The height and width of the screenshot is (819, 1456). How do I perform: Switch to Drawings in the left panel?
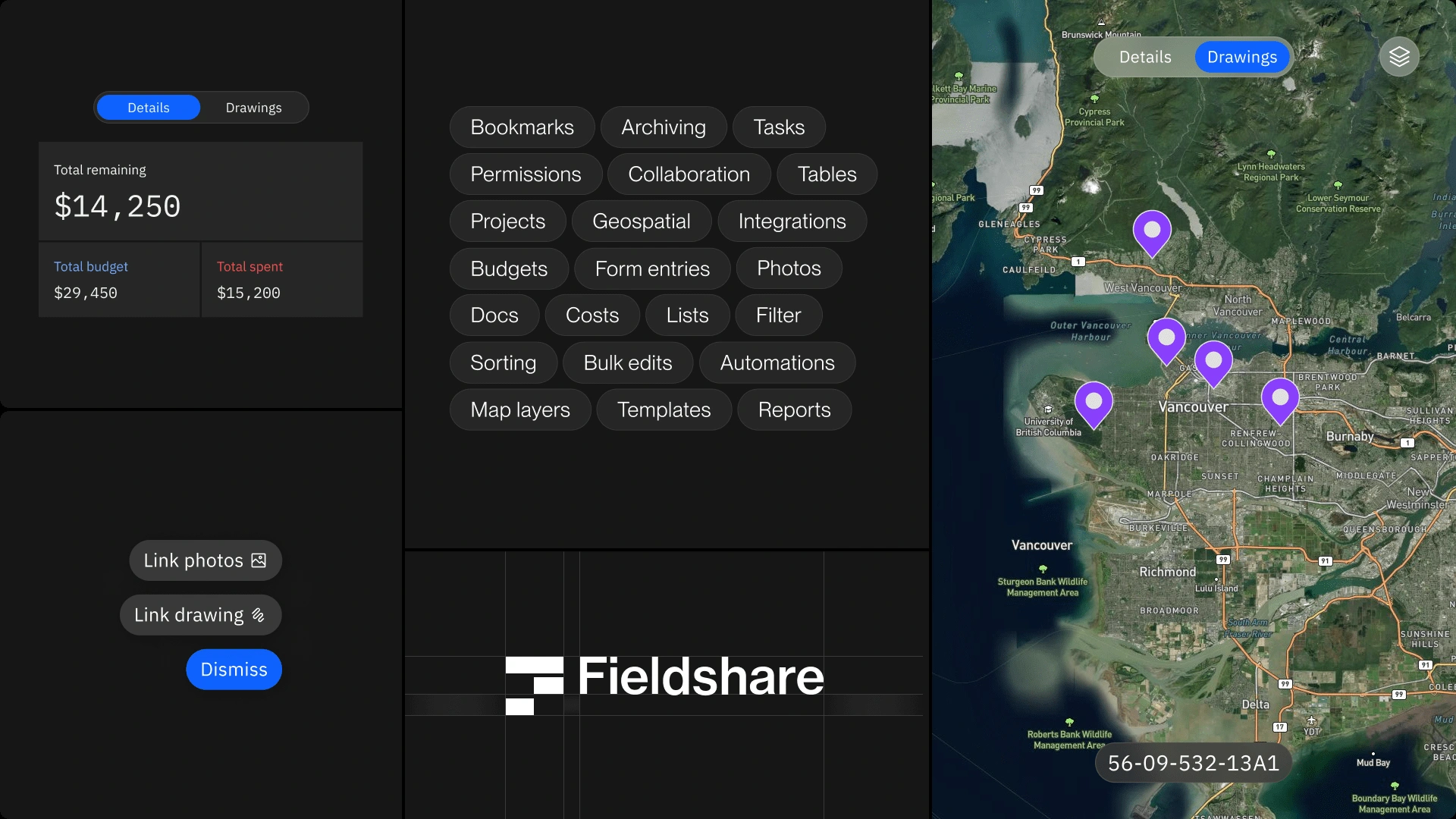253,108
